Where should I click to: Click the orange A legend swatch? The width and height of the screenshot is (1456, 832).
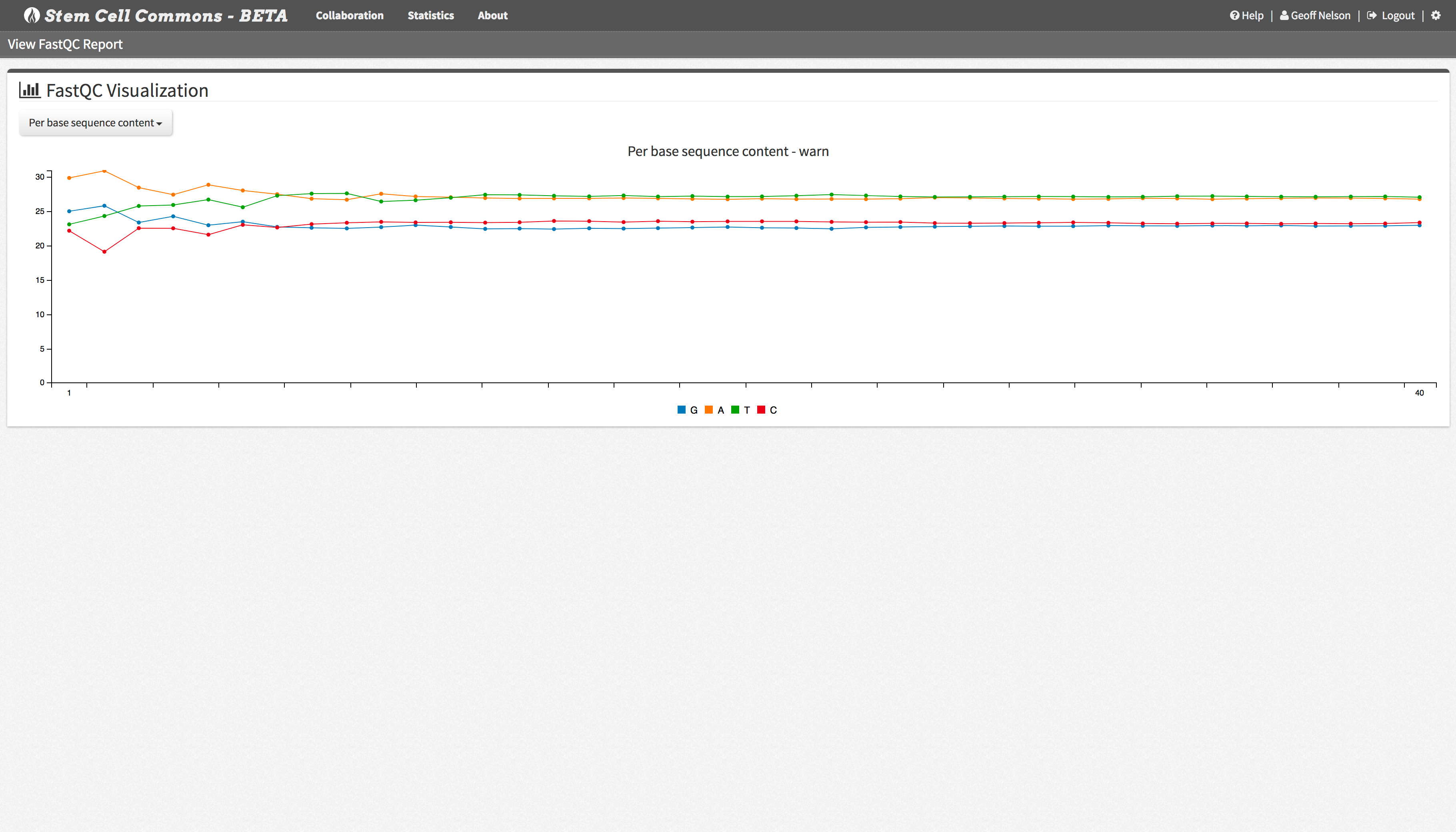coord(708,410)
